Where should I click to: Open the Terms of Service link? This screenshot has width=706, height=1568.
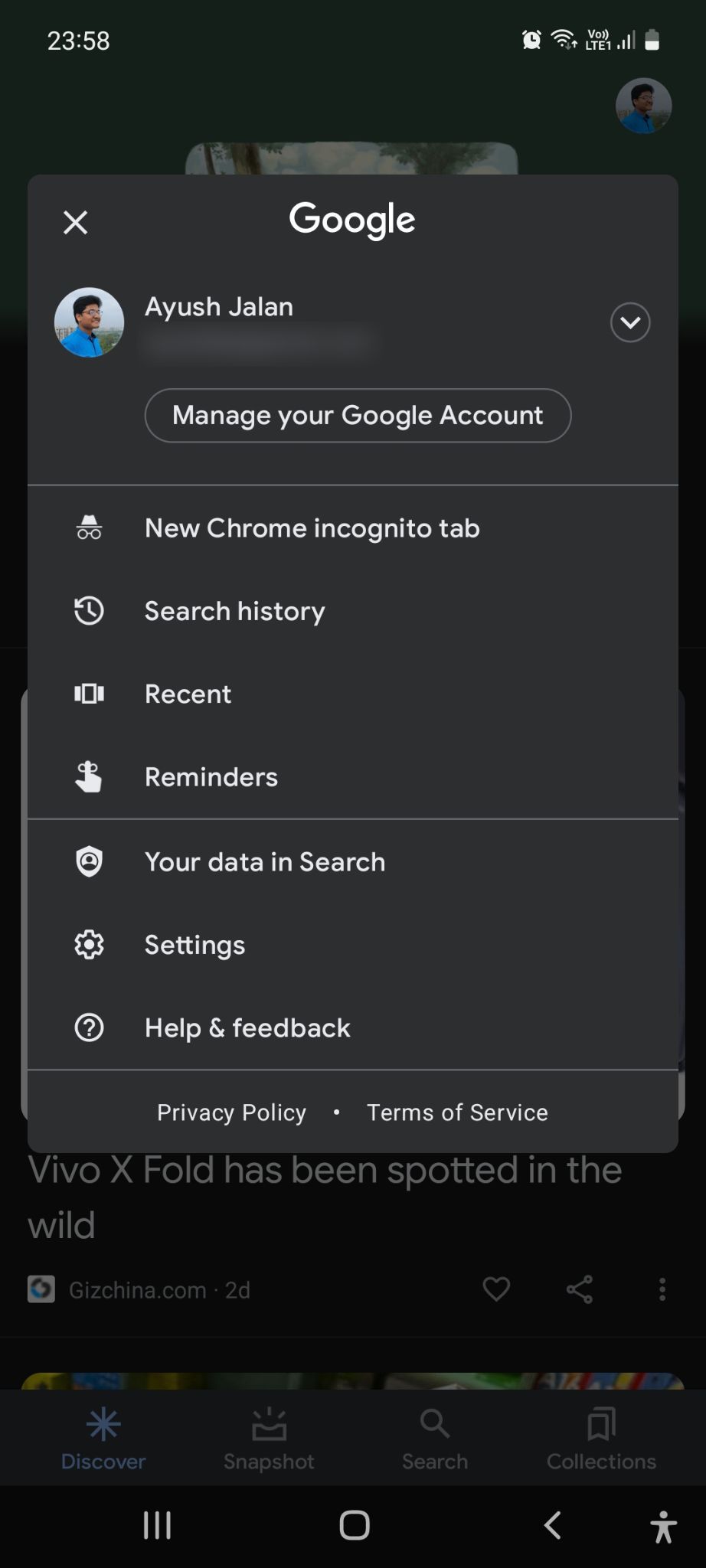coord(457,1112)
